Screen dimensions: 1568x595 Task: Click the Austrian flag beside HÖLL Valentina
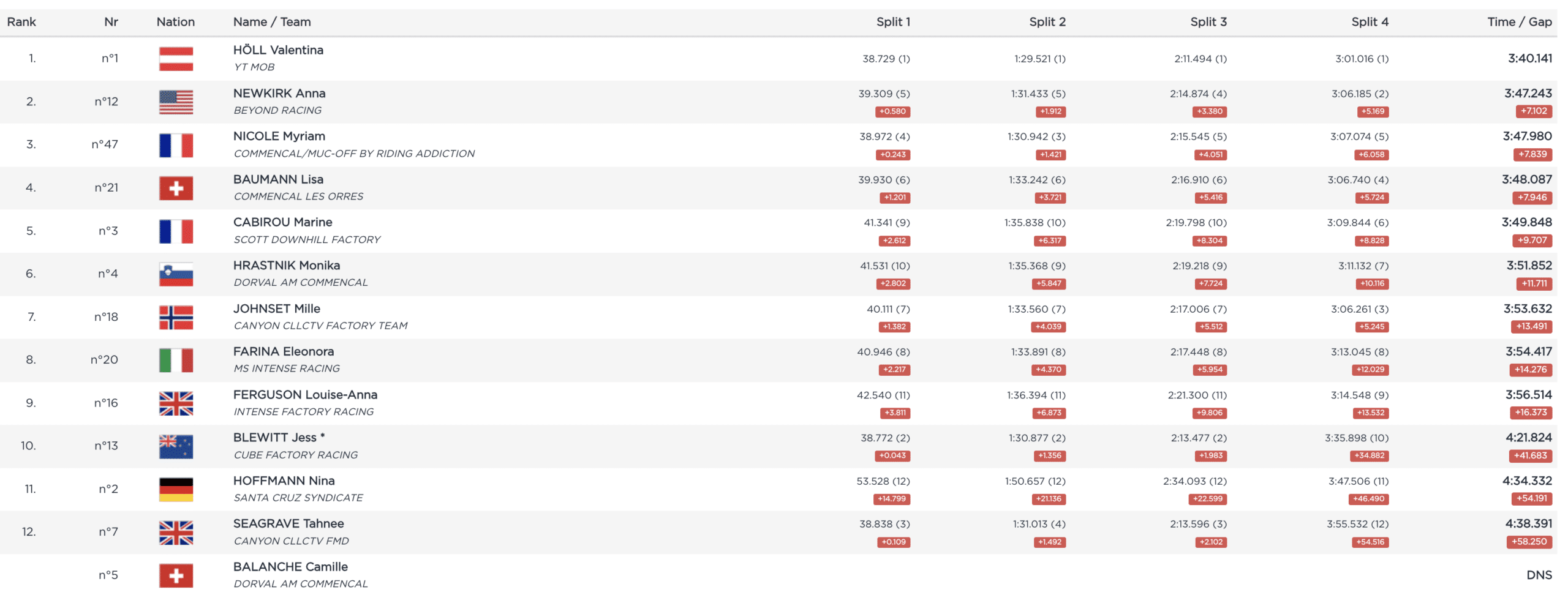tap(176, 59)
